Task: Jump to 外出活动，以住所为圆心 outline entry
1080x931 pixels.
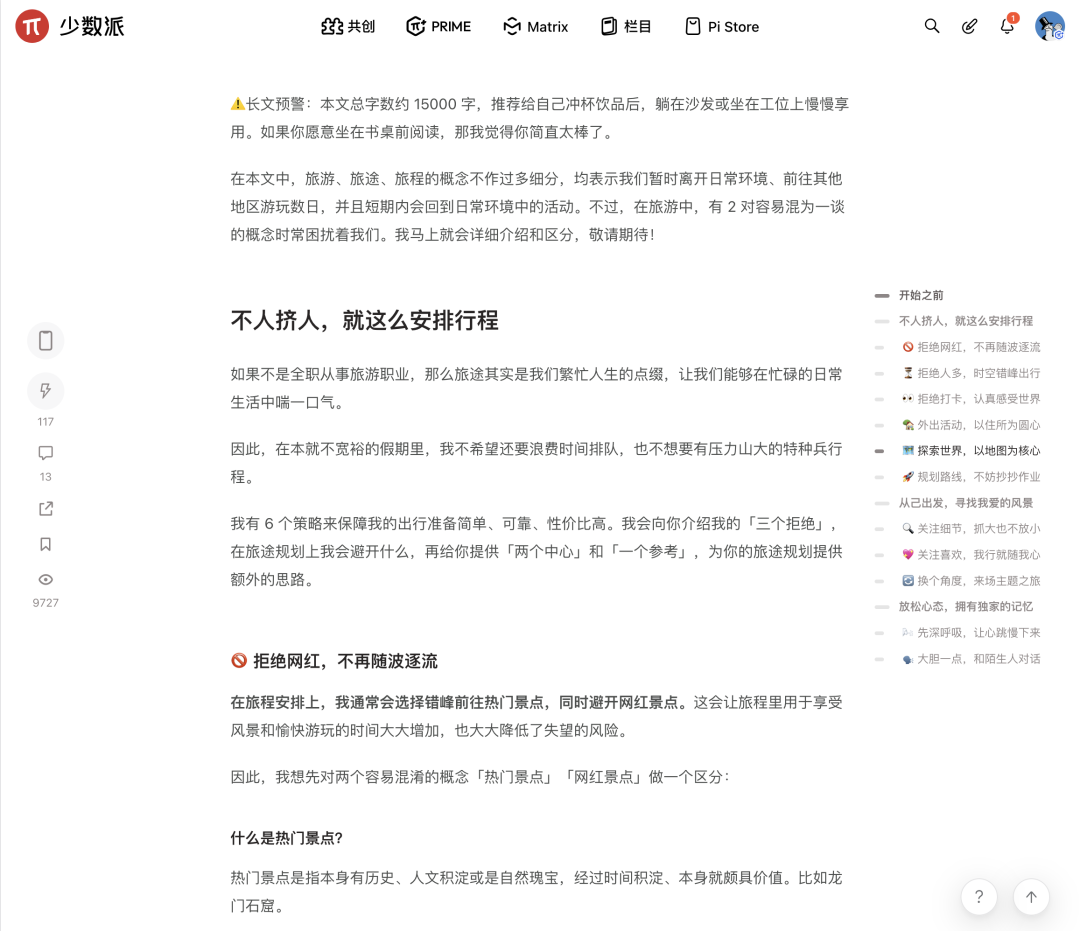Action: 971,425
